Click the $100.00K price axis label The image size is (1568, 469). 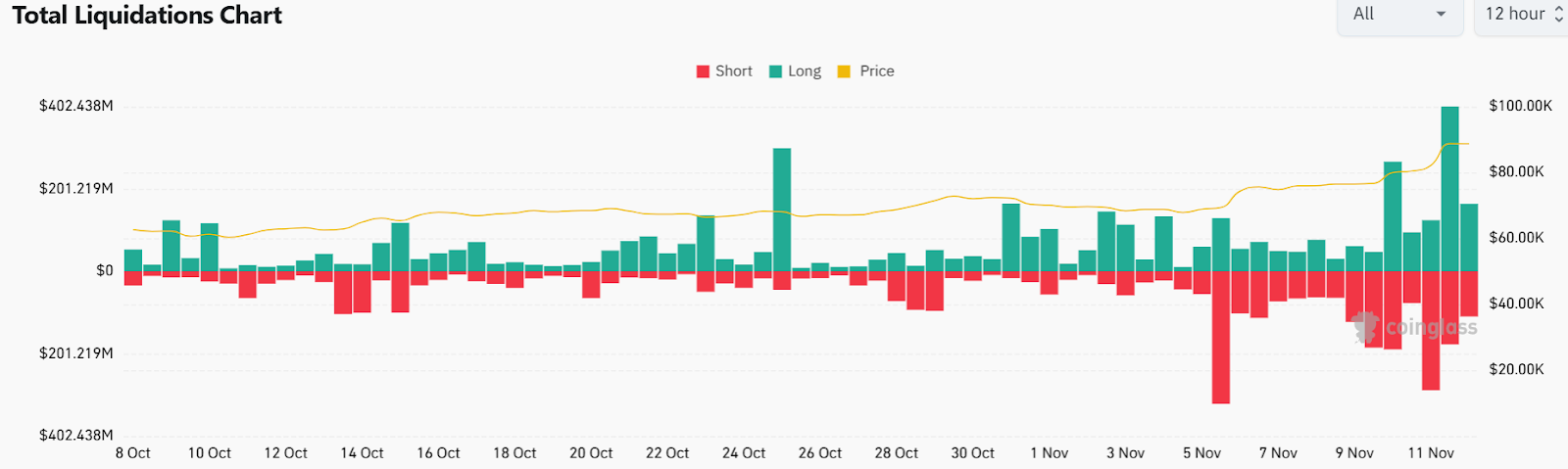click(x=1520, y=106)
